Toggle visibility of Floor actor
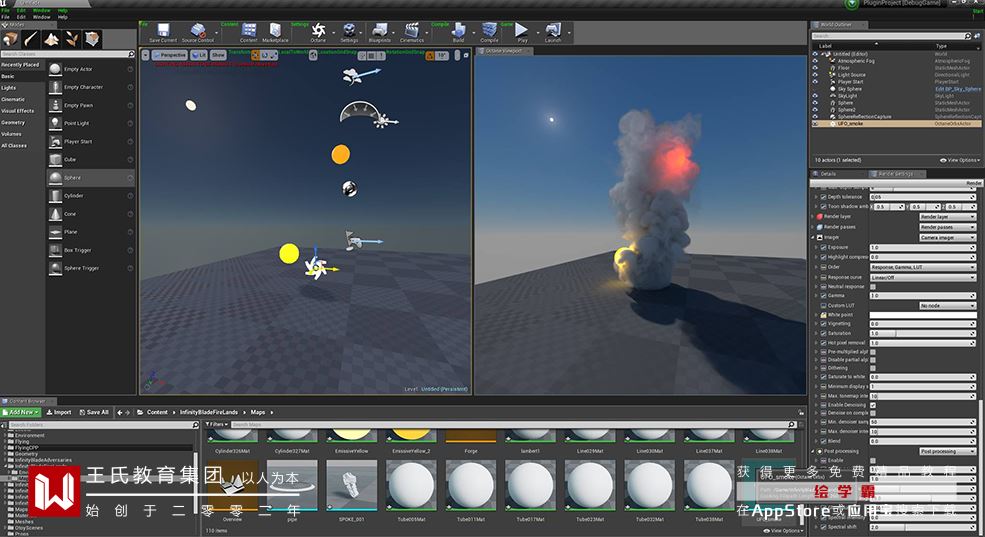Screen dimensions: 985x537 [x=815, y=68]
